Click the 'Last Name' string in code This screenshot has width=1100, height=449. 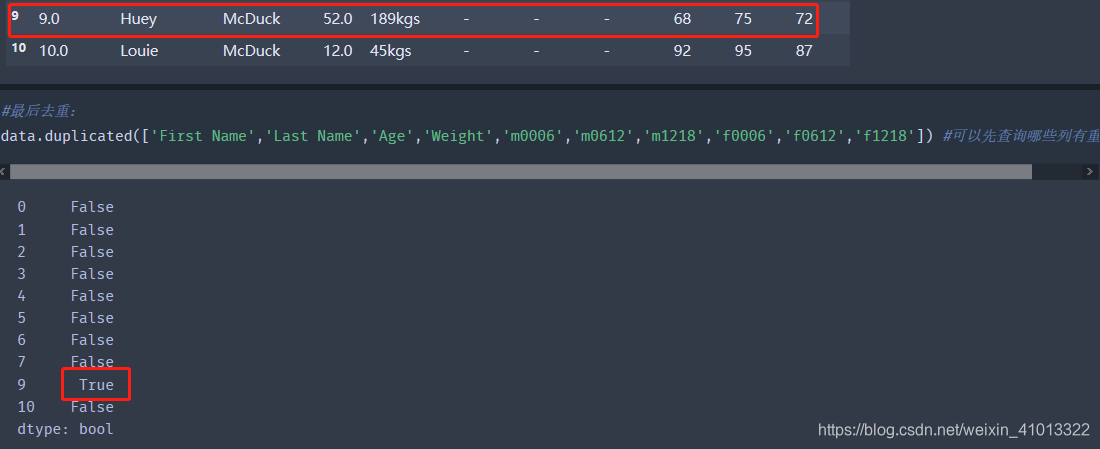point(311,136)
